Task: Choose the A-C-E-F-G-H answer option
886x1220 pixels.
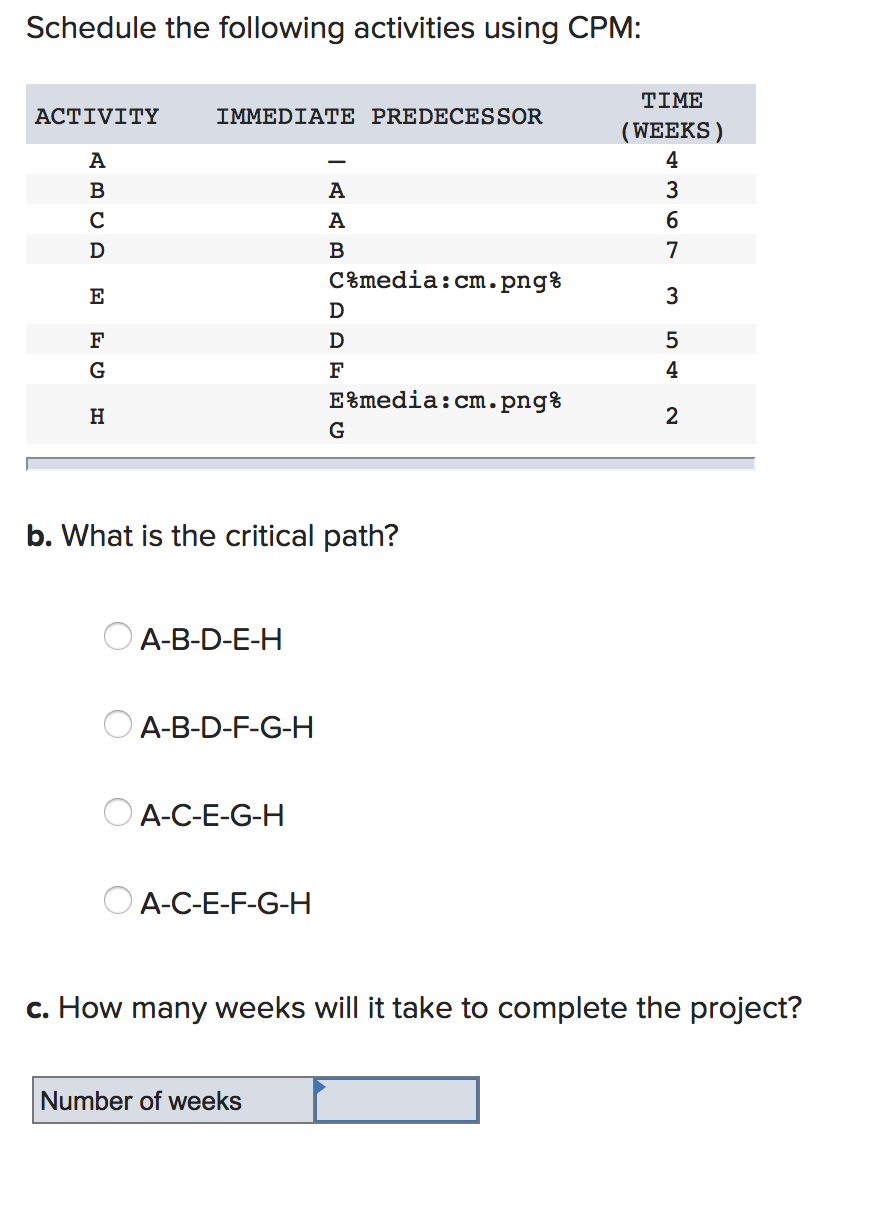Action: click(117, 900)
